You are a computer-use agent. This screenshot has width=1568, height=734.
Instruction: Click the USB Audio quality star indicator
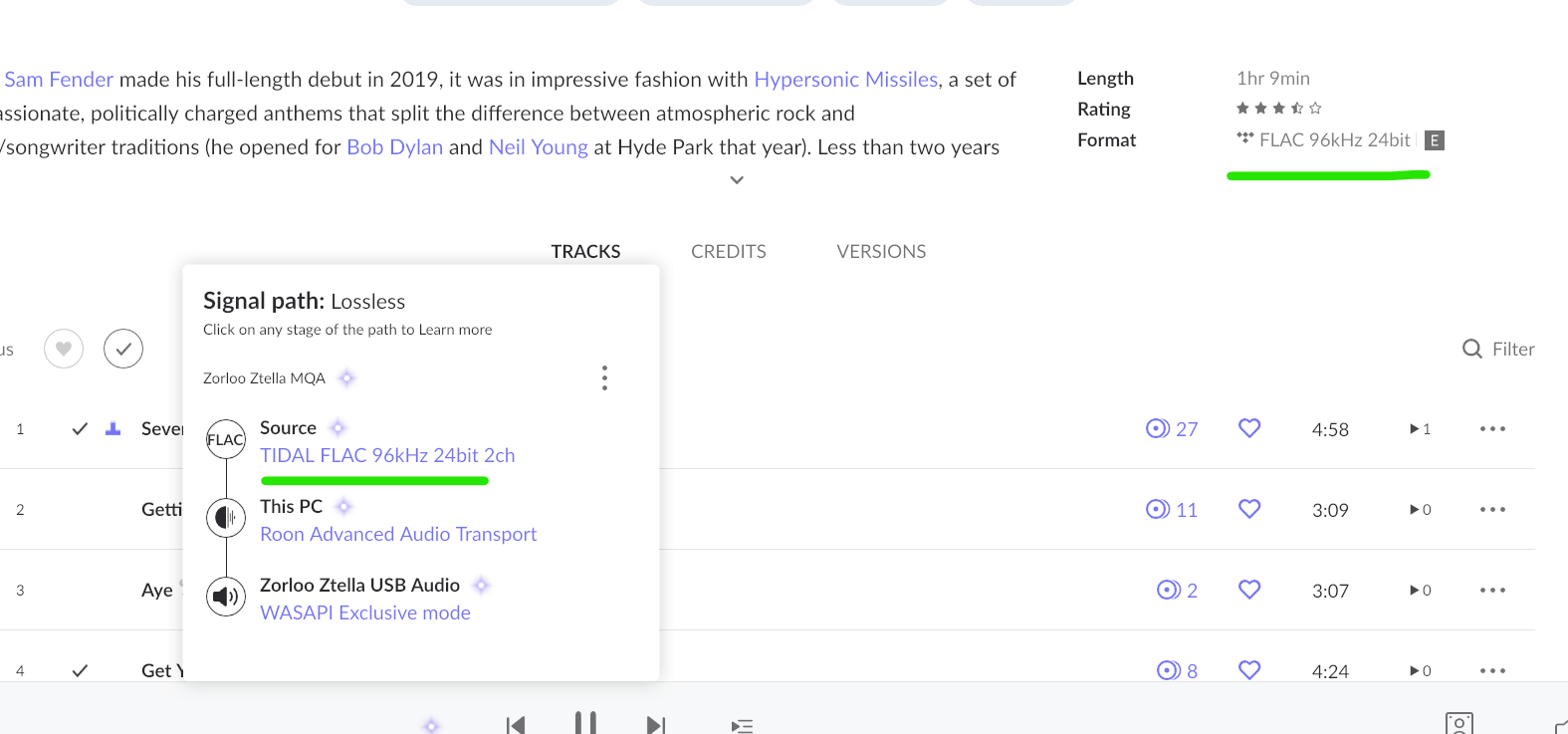click(x=481, y=586)
